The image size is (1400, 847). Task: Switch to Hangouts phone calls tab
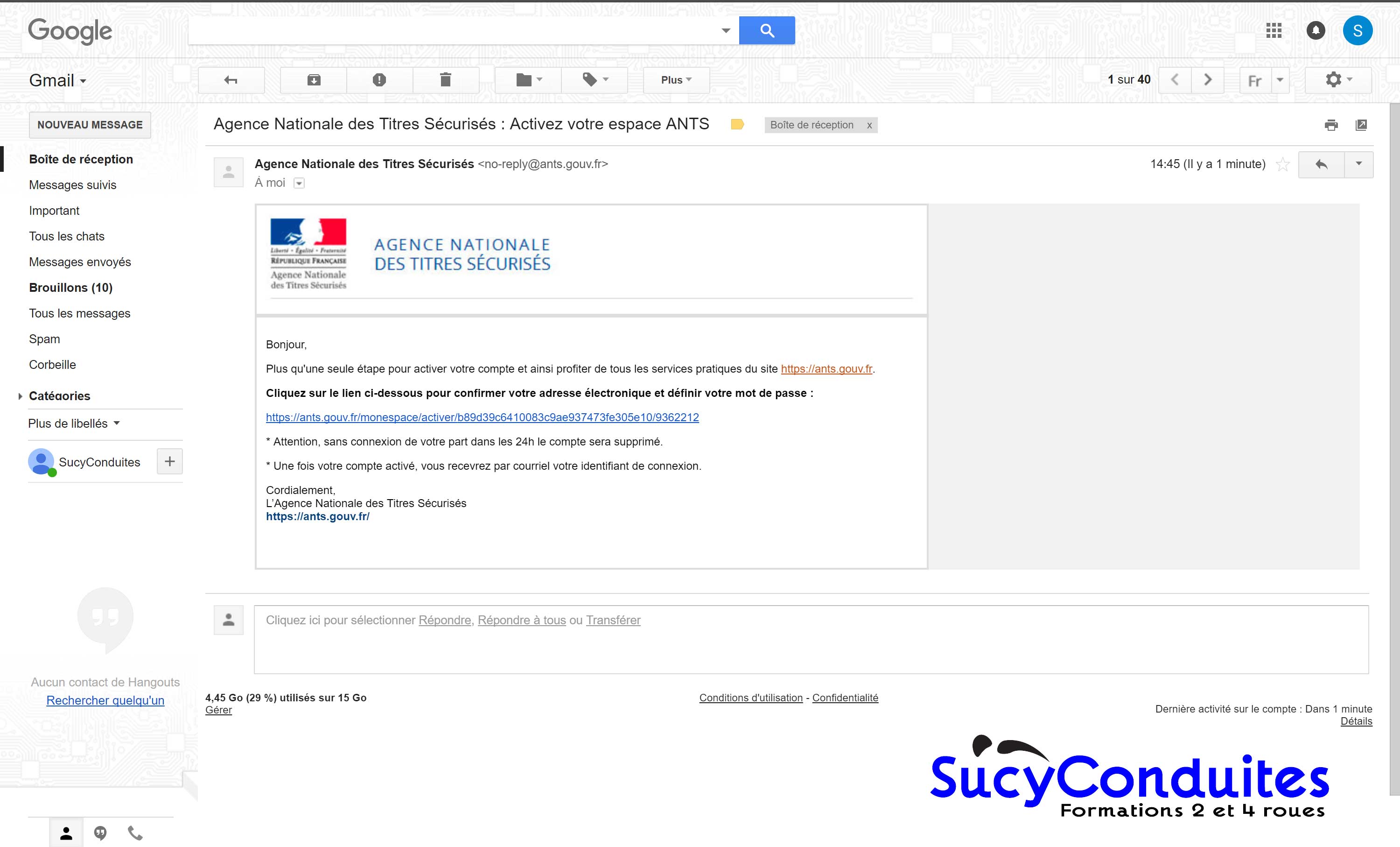135,833
